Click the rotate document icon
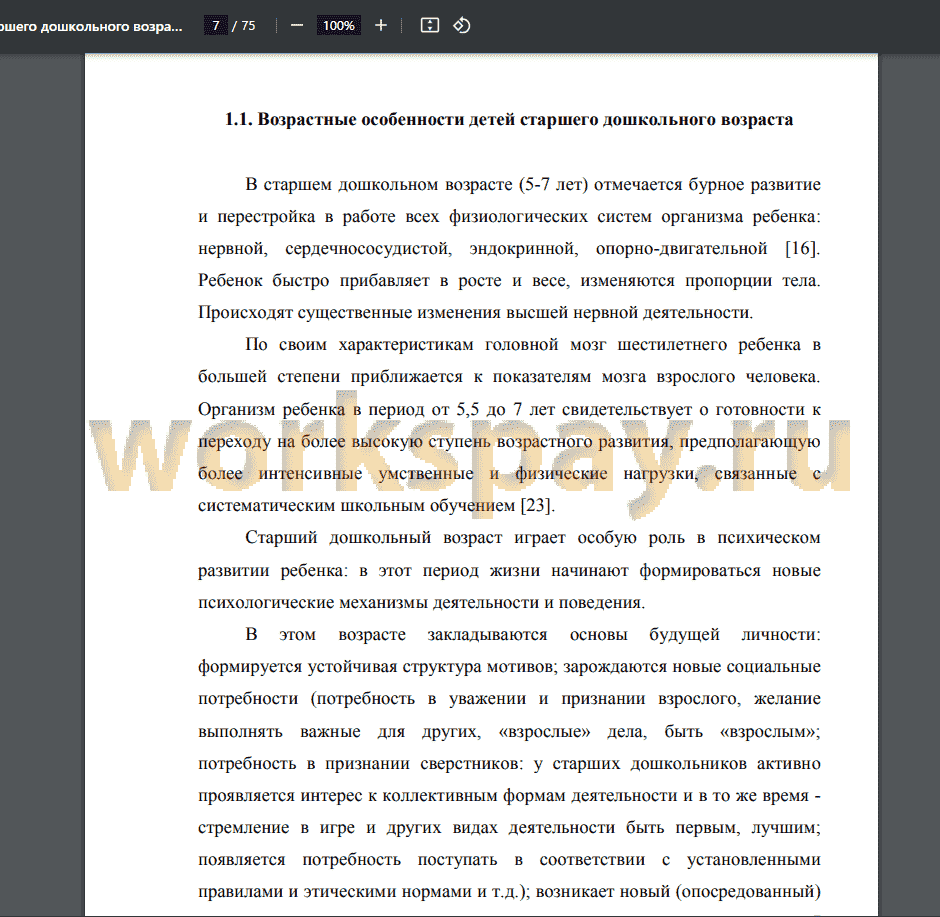 [x=462, y=26]
